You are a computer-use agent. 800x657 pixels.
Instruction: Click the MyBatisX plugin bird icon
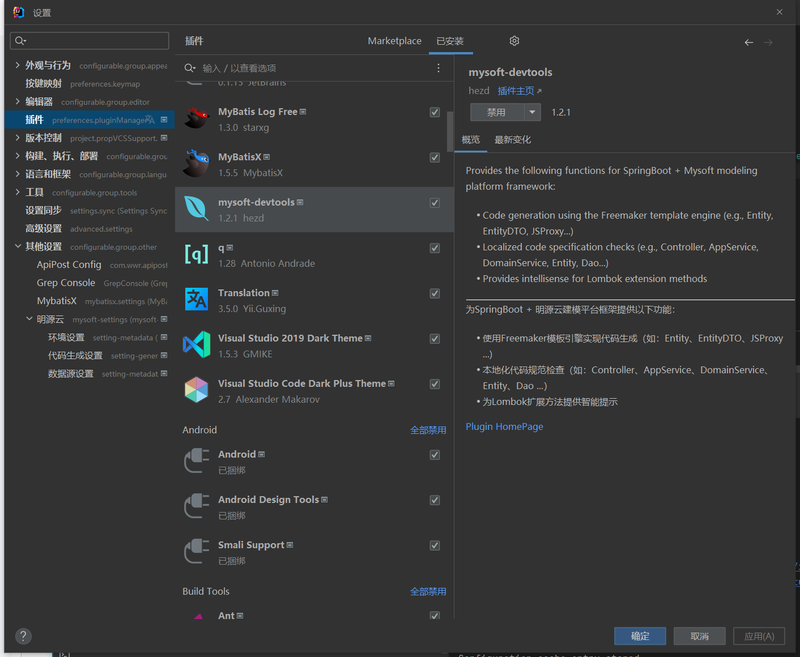[196, 163]
